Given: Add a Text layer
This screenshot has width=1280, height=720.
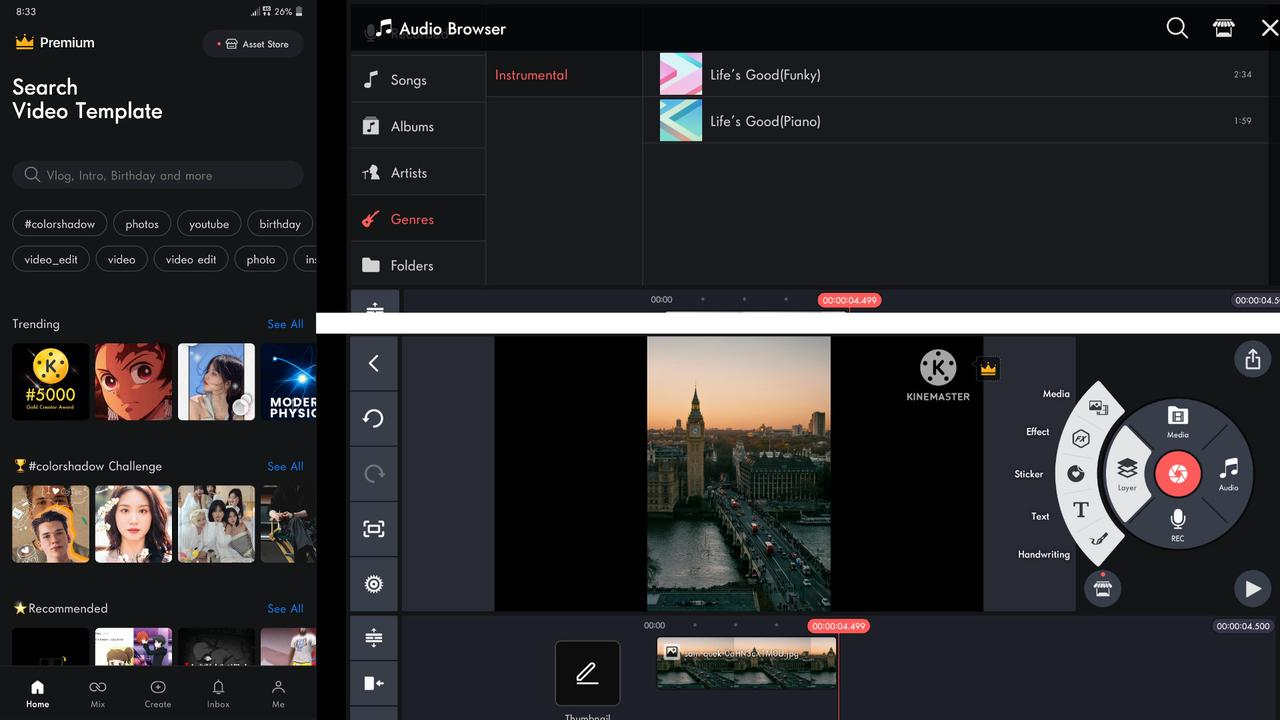Looking at the screenshot, I should click(1081, 510).
